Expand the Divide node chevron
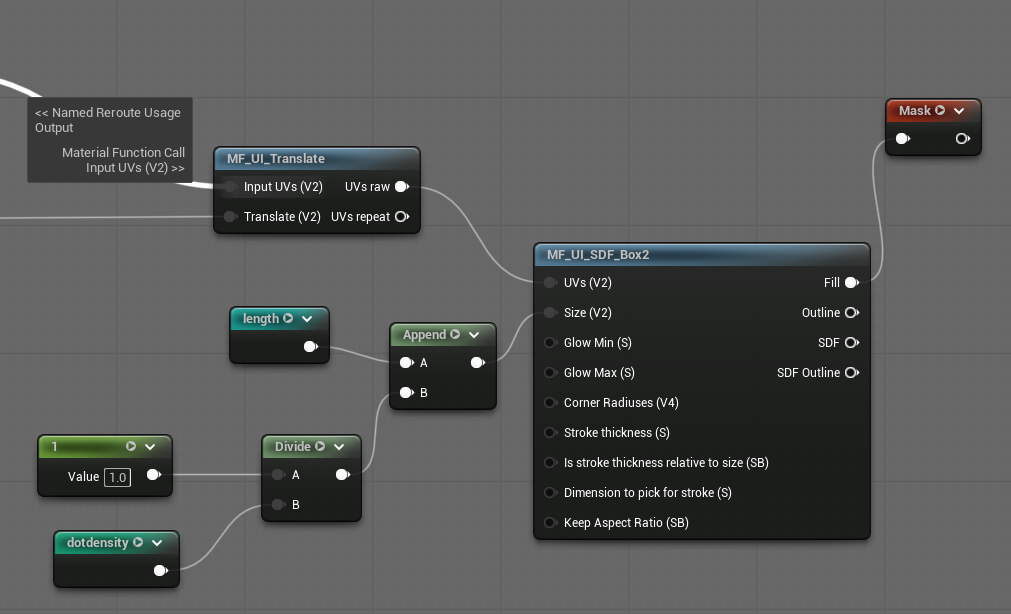 339,446
